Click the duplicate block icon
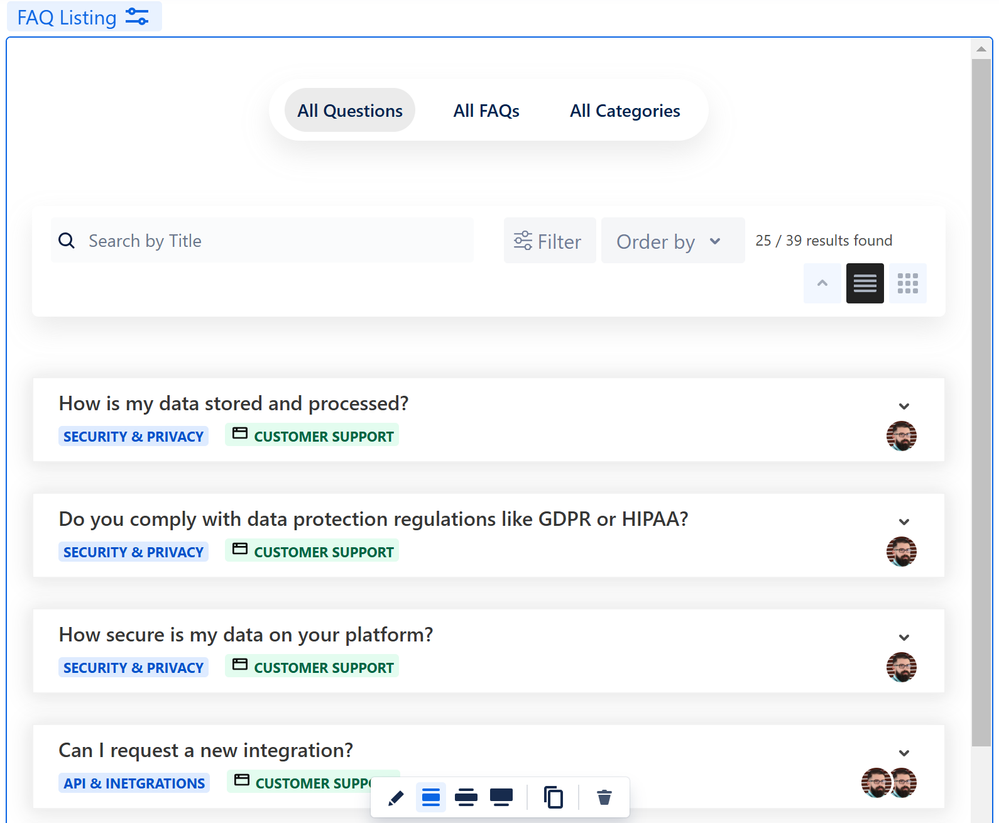The width and height of the screenshot is (999, 823). tap(553, 798)
